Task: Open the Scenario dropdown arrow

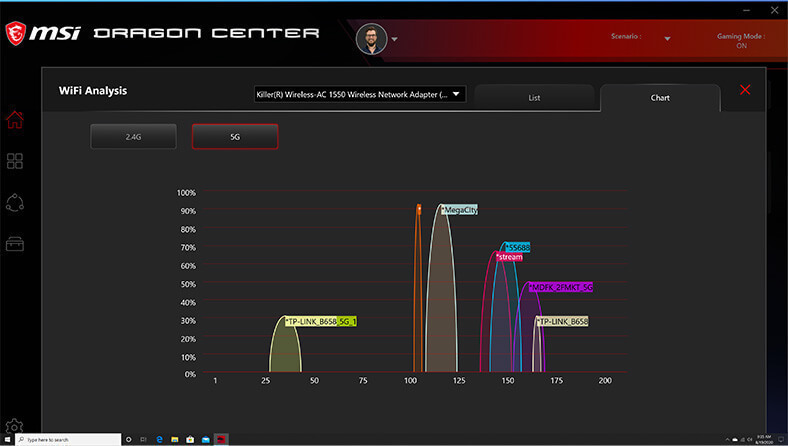Action: click(x=667, y=38)
